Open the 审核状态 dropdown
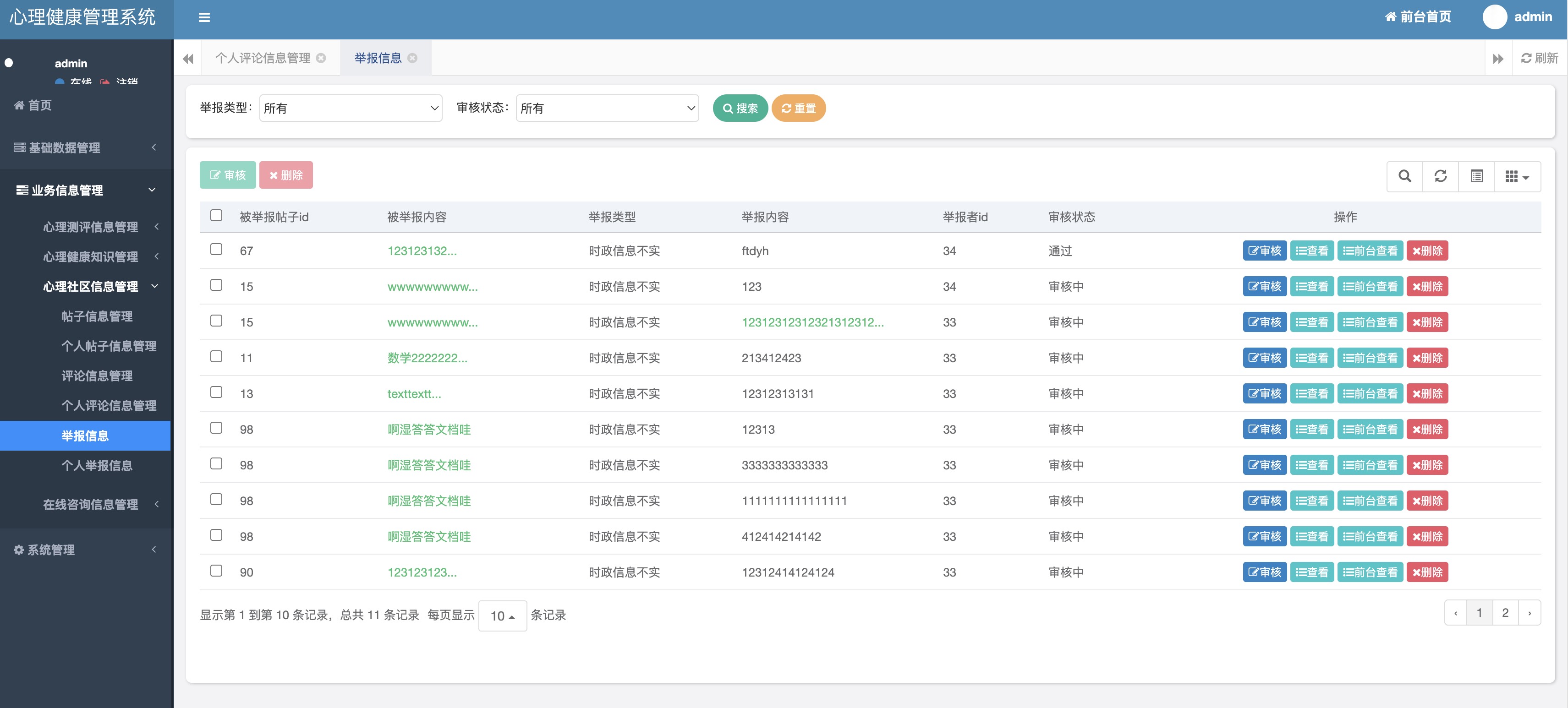Image resolution: width=1568 pixels, height=708 pixels. coord(607,108)
